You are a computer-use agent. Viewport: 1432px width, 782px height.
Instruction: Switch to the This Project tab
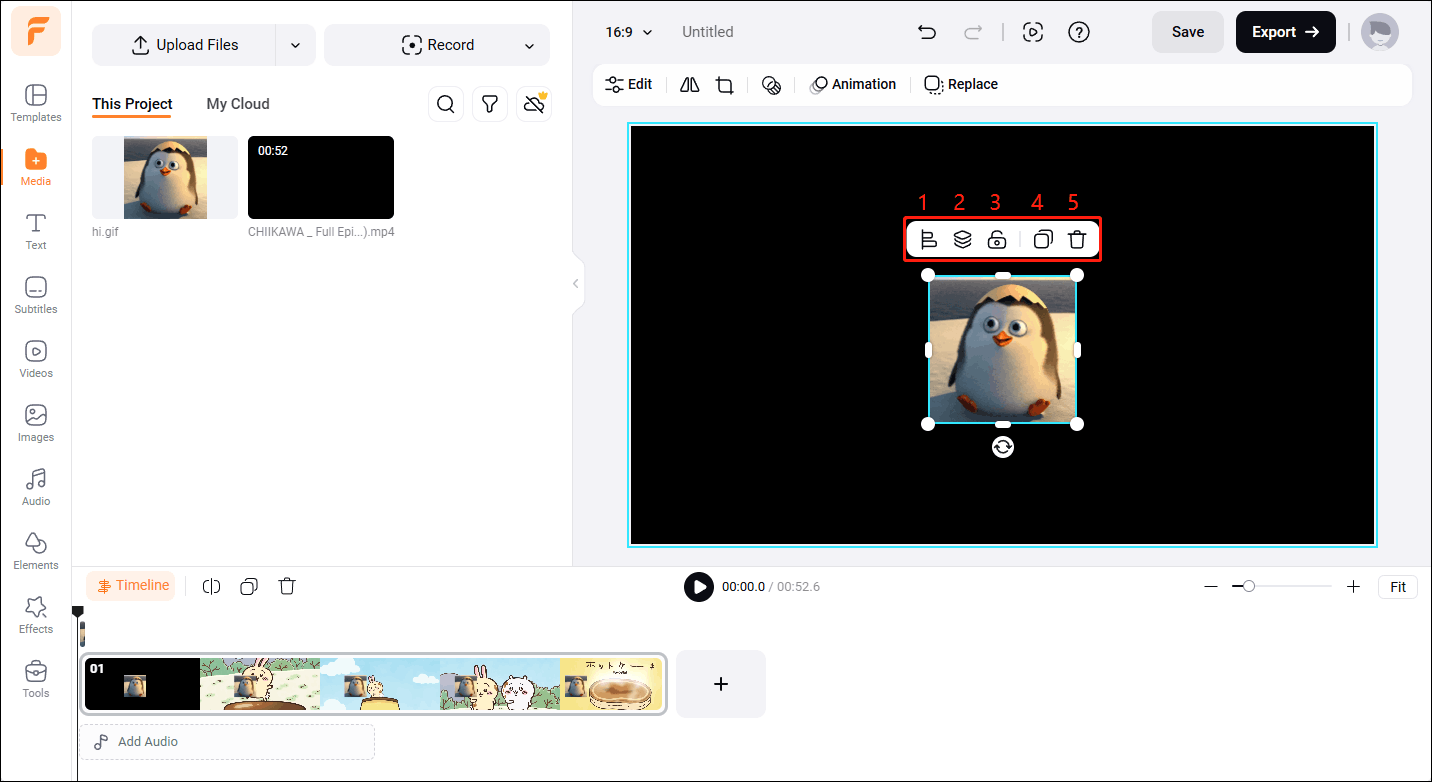(x=132, y=104)
